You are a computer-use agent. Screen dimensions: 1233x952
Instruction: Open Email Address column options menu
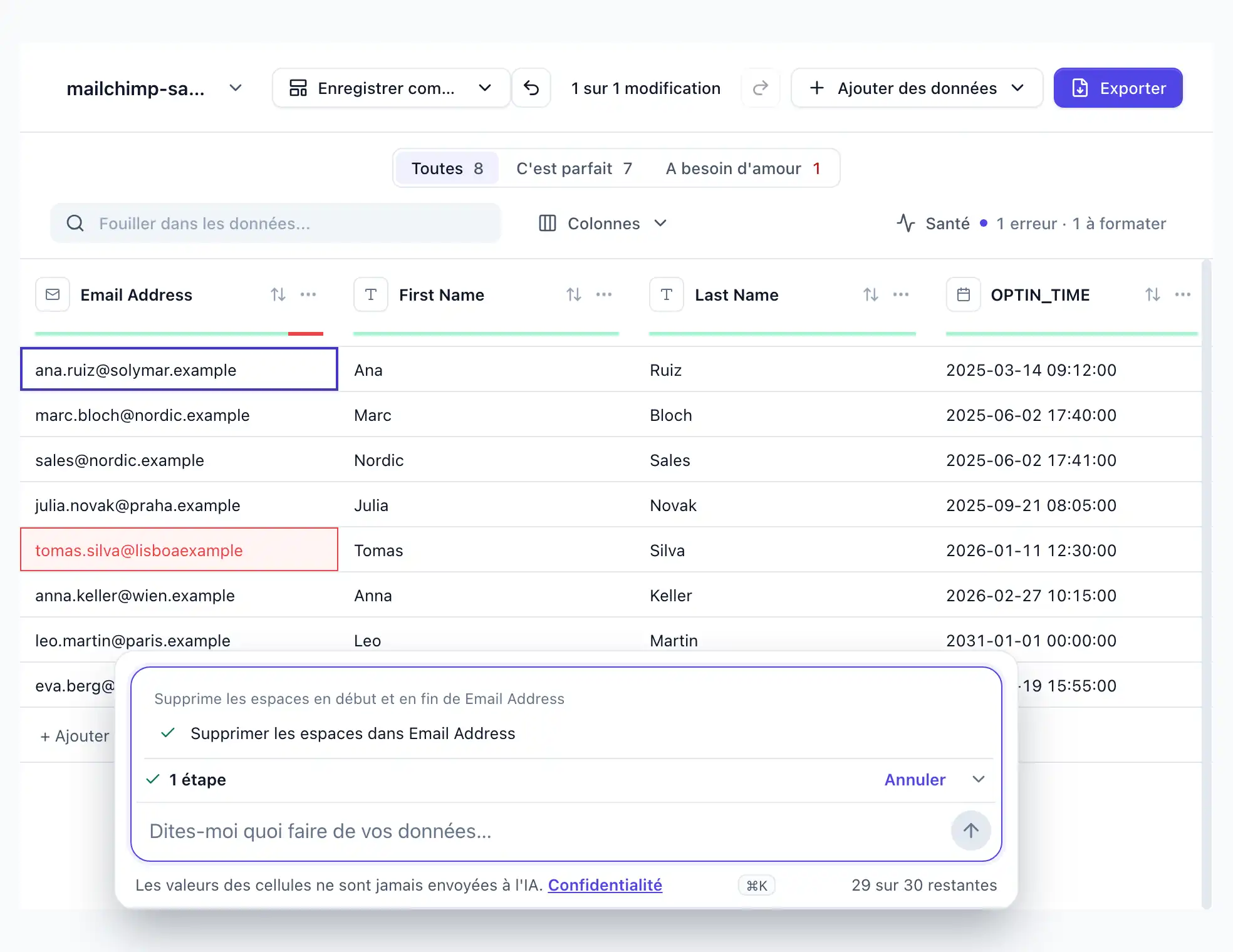pyautogui.click(x=308, y=294)
